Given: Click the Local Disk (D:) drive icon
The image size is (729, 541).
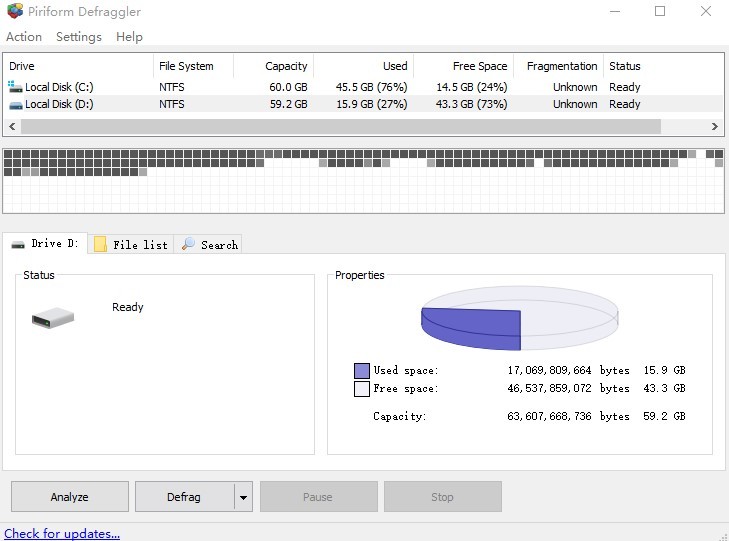Looking at the screenshot, I should (15, 104).
